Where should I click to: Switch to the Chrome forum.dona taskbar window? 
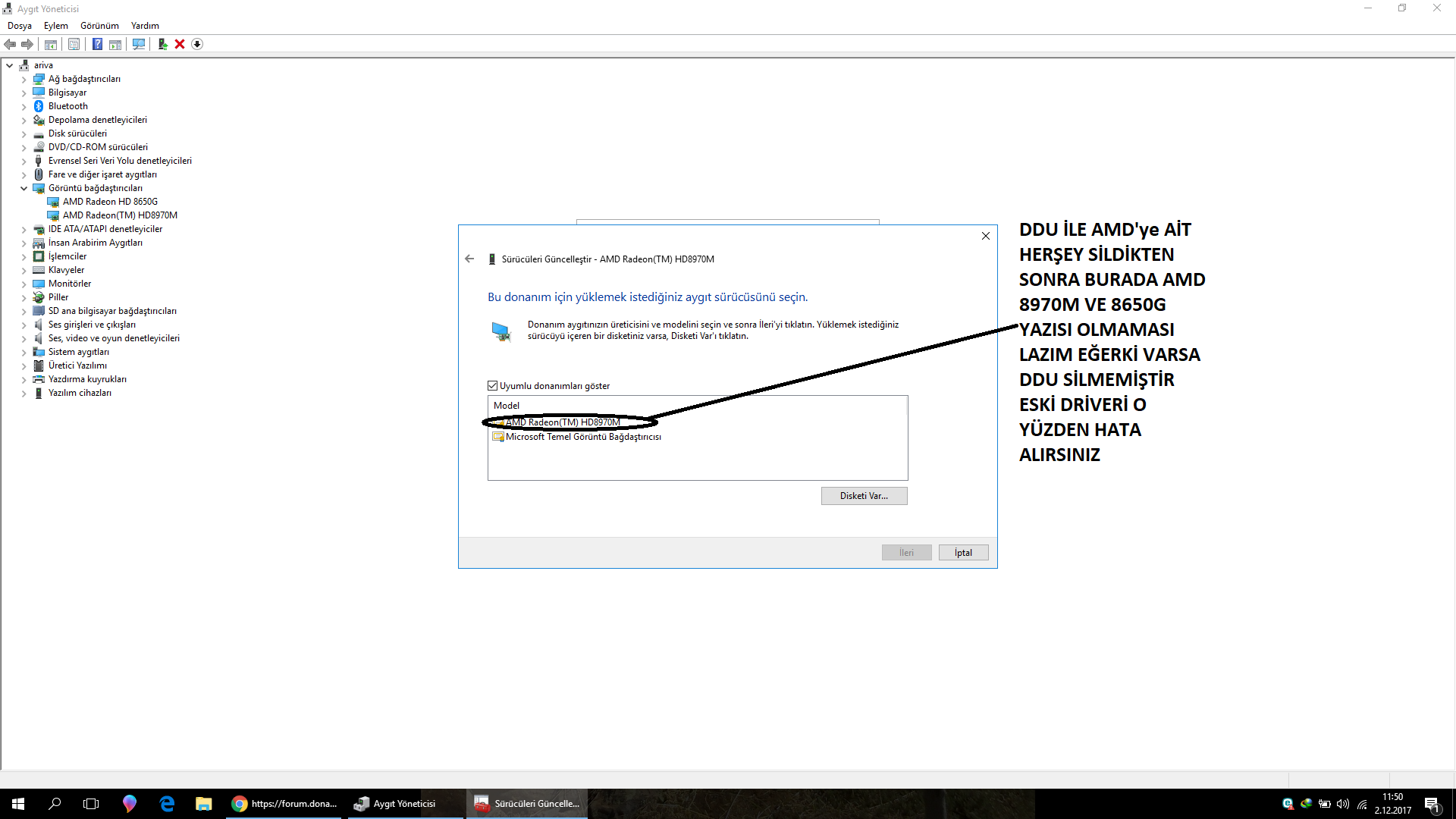tap(284, 804)
